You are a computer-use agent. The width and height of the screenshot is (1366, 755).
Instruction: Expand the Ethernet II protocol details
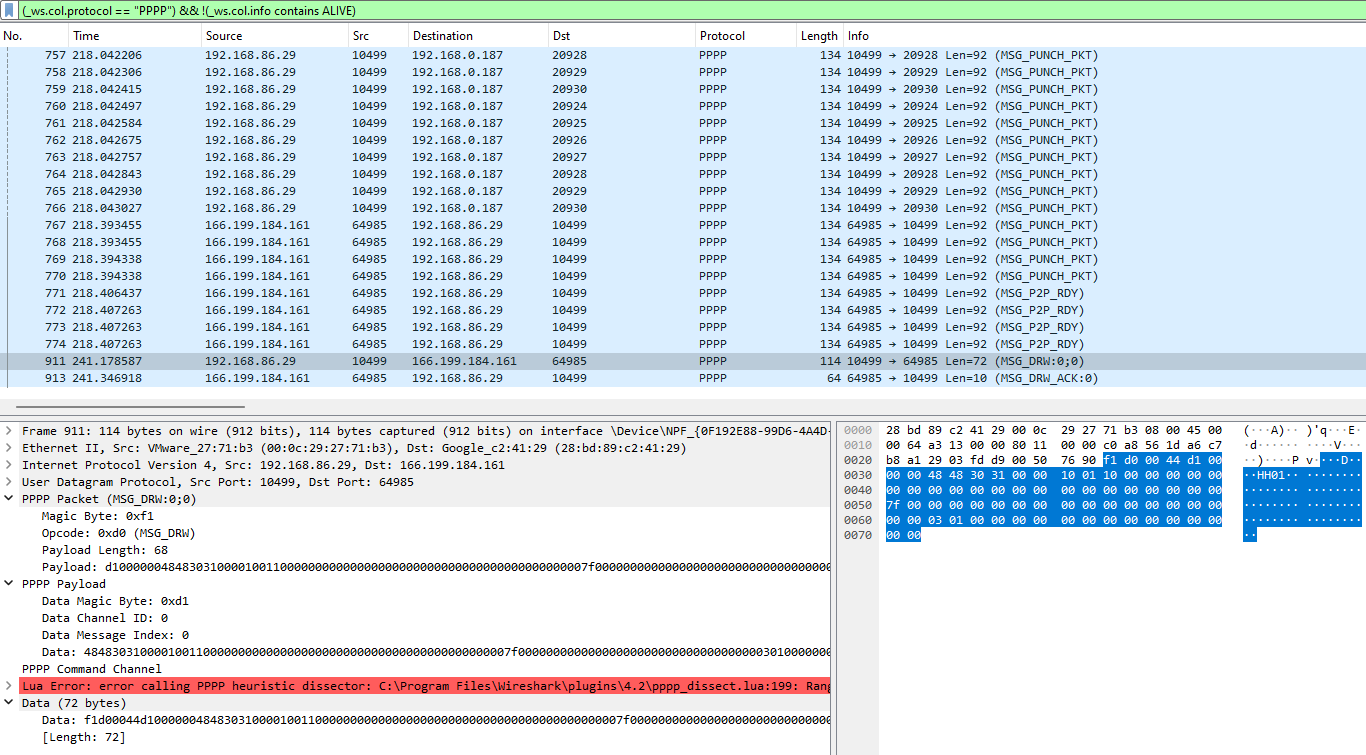click(x=10, y=448)
